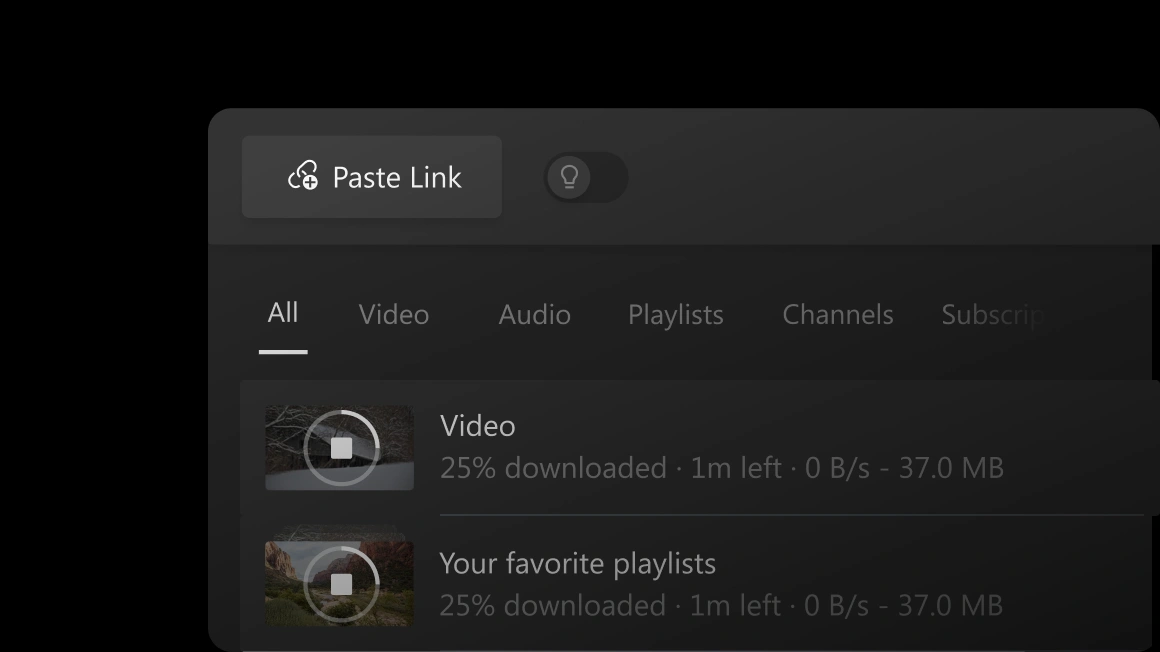Click the cloud plus icon on Paste Link
This screenshot has height=652, width=1160.
tap(303, 176)
